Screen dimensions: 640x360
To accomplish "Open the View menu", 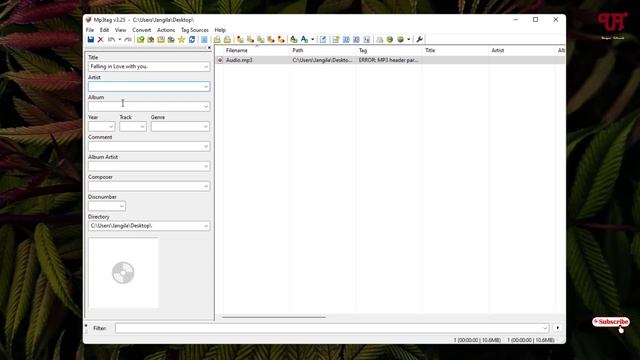I will click(x=120, y=30).
